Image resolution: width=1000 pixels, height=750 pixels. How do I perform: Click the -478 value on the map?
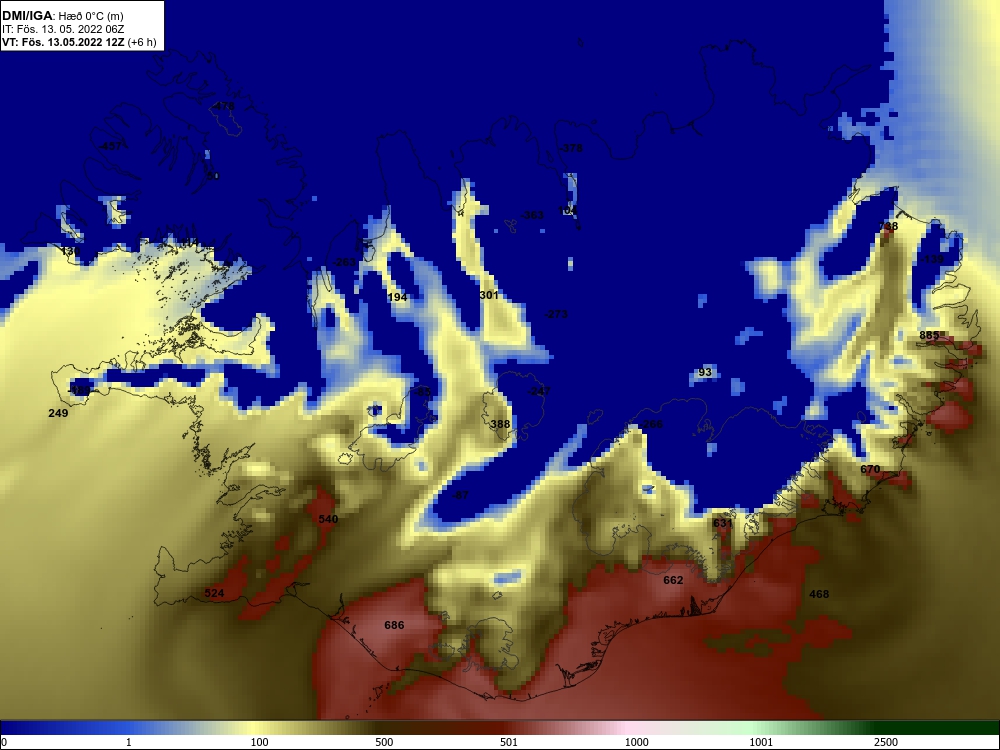tap(223, 106)
